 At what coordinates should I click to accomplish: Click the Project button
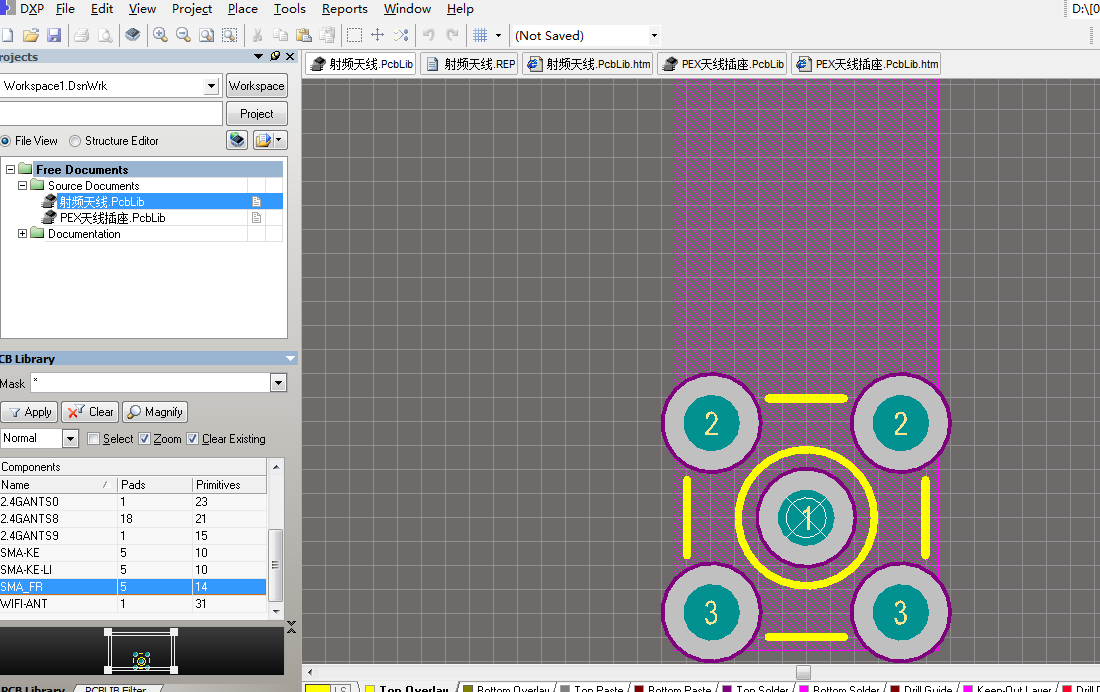[257, 114]
